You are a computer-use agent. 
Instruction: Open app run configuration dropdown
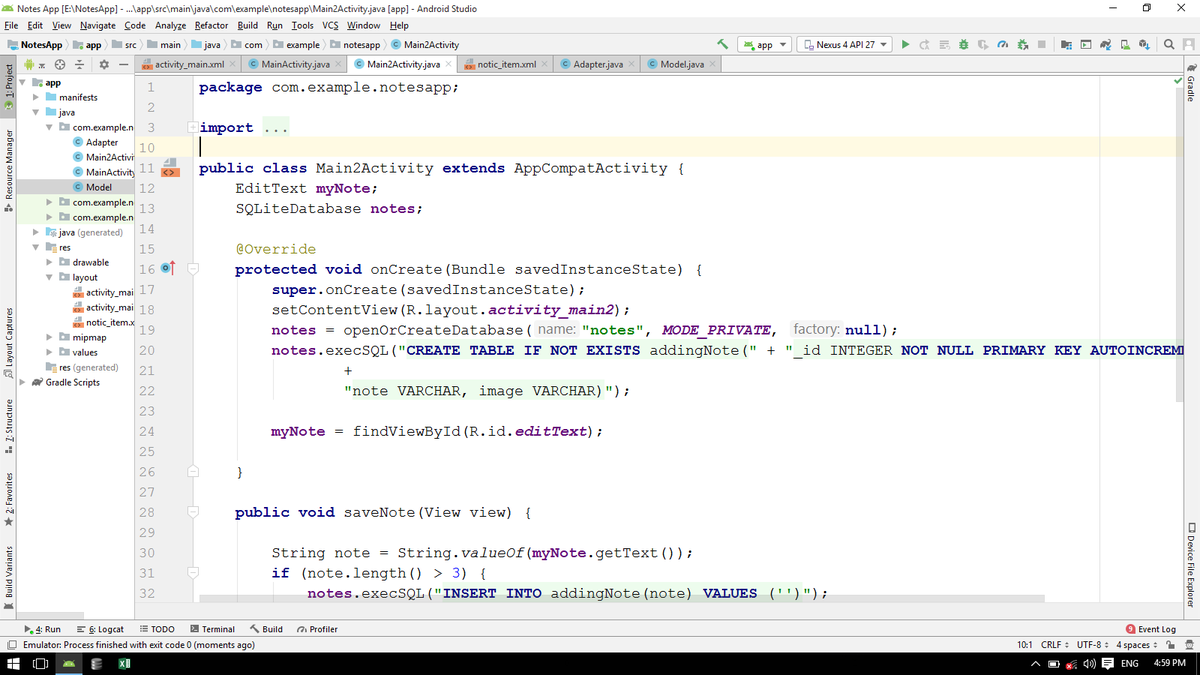(765, 44)
